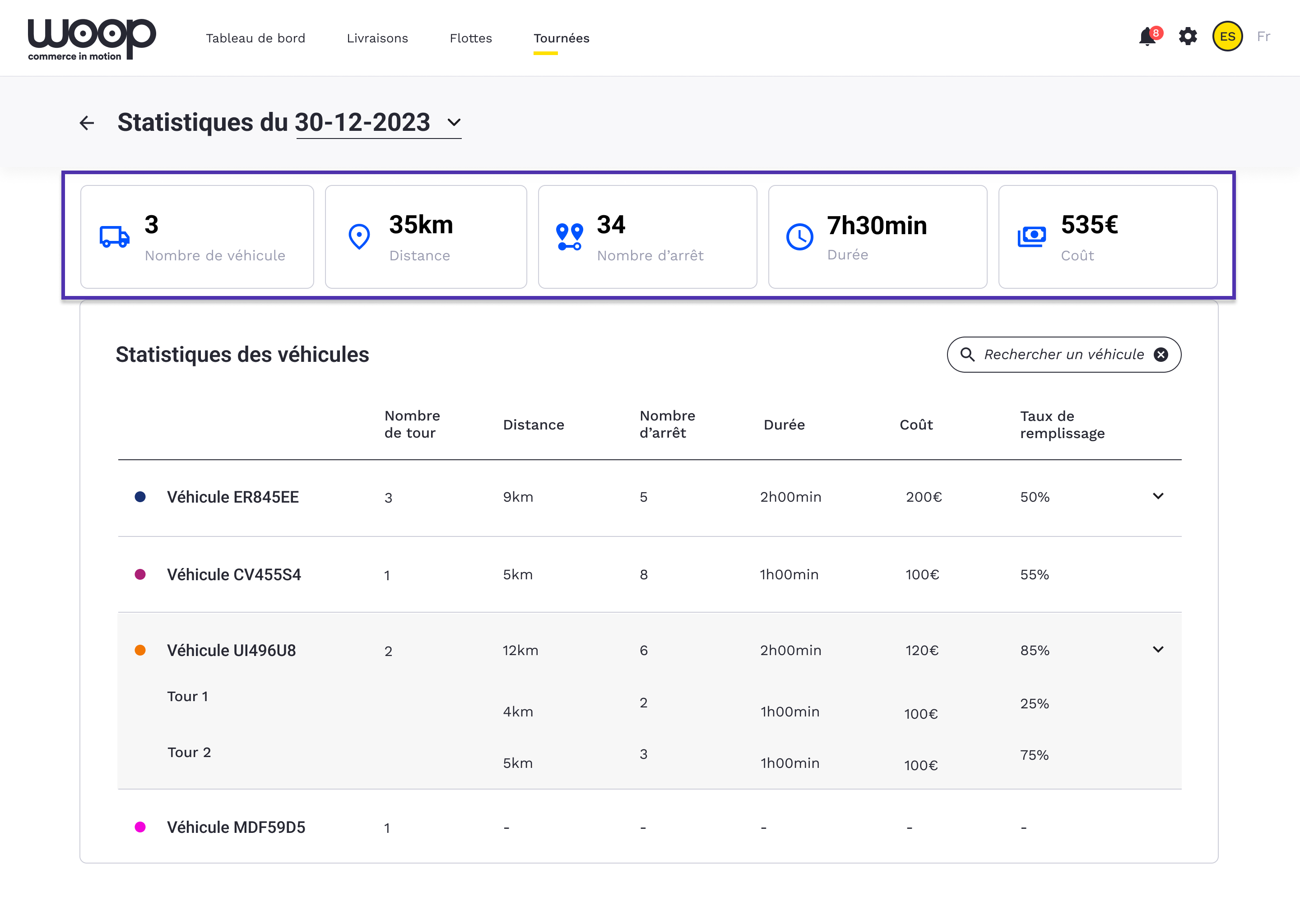Go to the Flottes tab
The width and height of the screenshot is (1300, 924).
[470, 38]
